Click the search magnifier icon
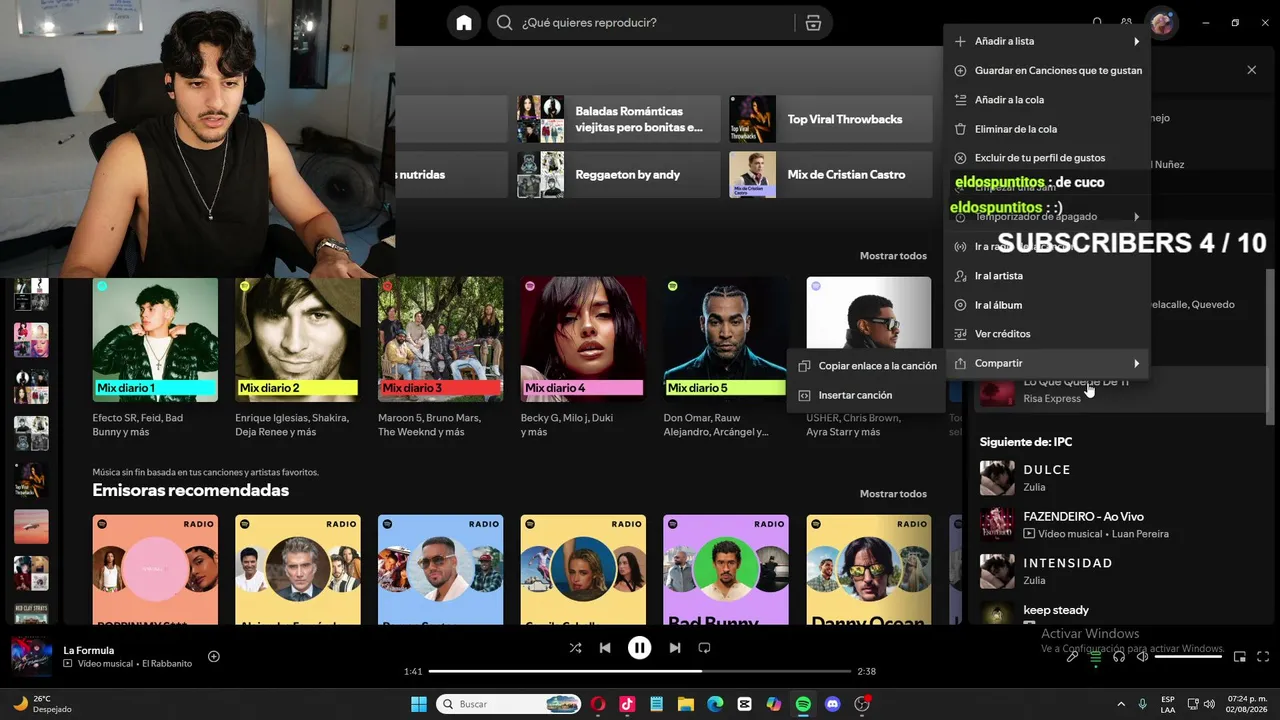Screen dimensions: 1280x720 tap(505, 23)
